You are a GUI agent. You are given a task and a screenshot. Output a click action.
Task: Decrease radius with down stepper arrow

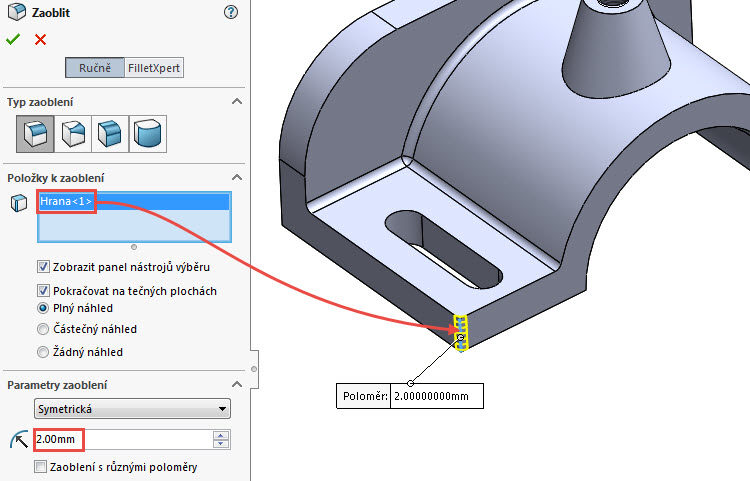pos(221,444)
